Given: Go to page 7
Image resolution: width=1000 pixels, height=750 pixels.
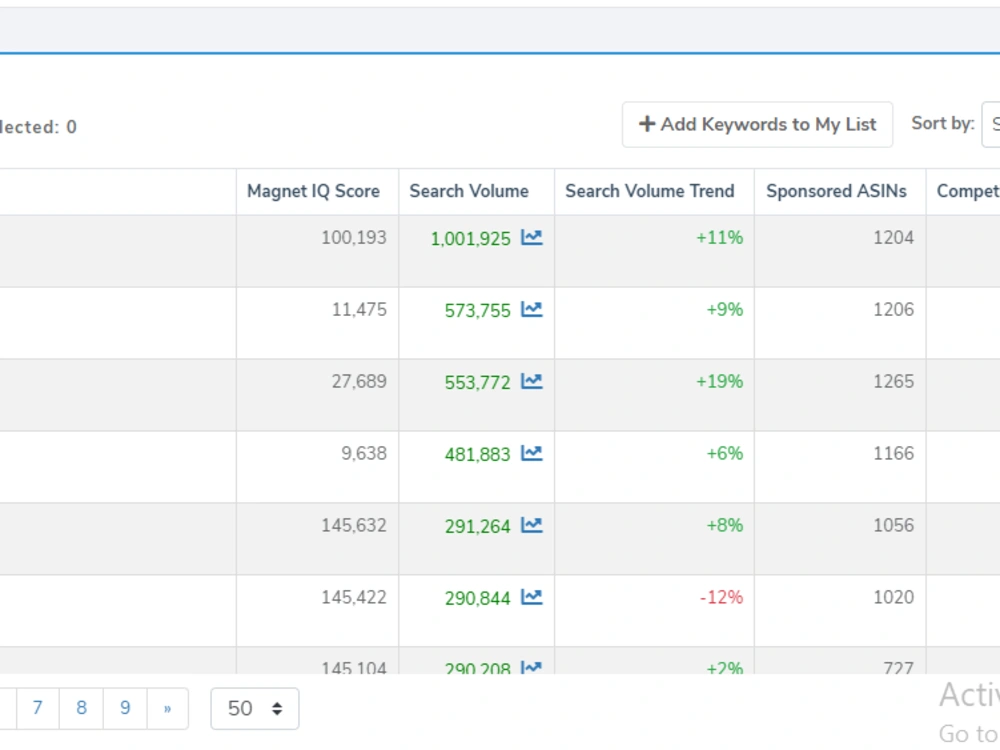Looking at the screenshot, I should [38, 709].
